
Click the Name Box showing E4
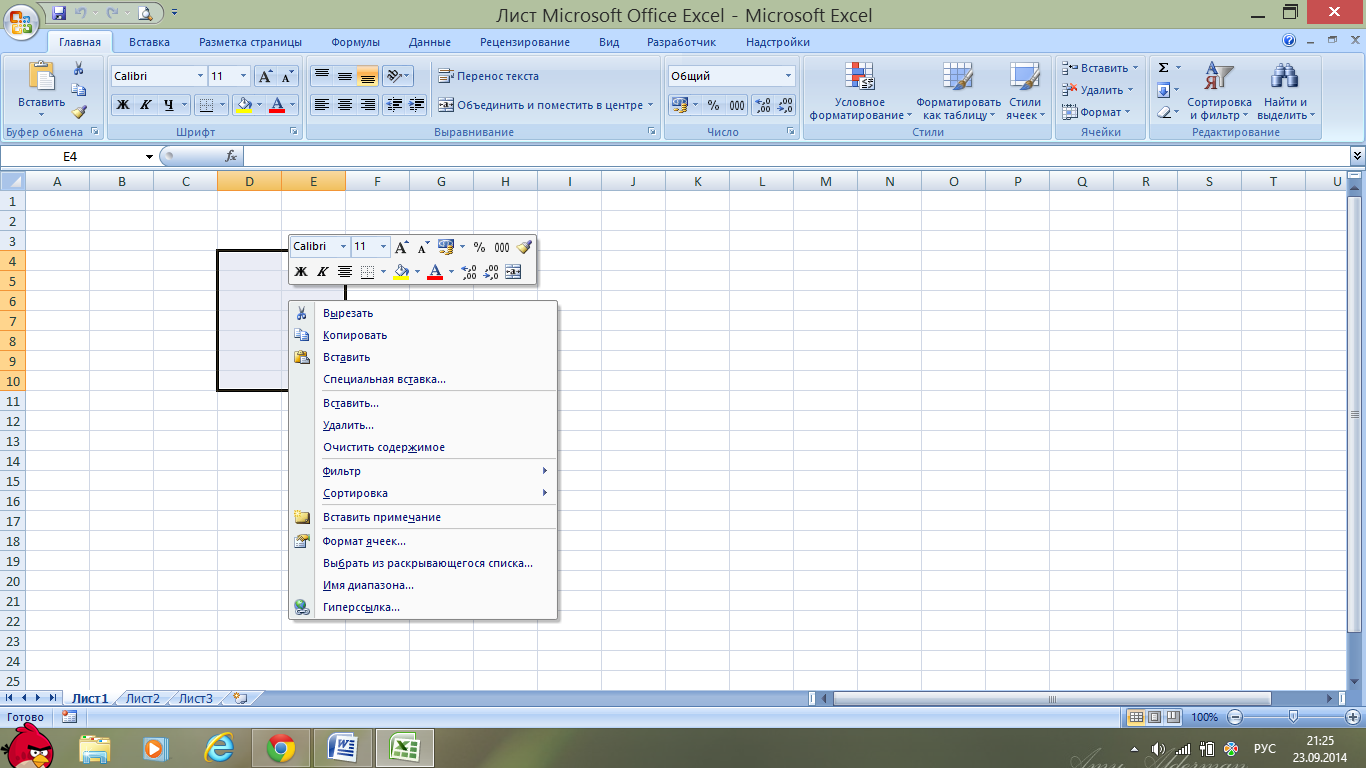click(x=78, y=156)
